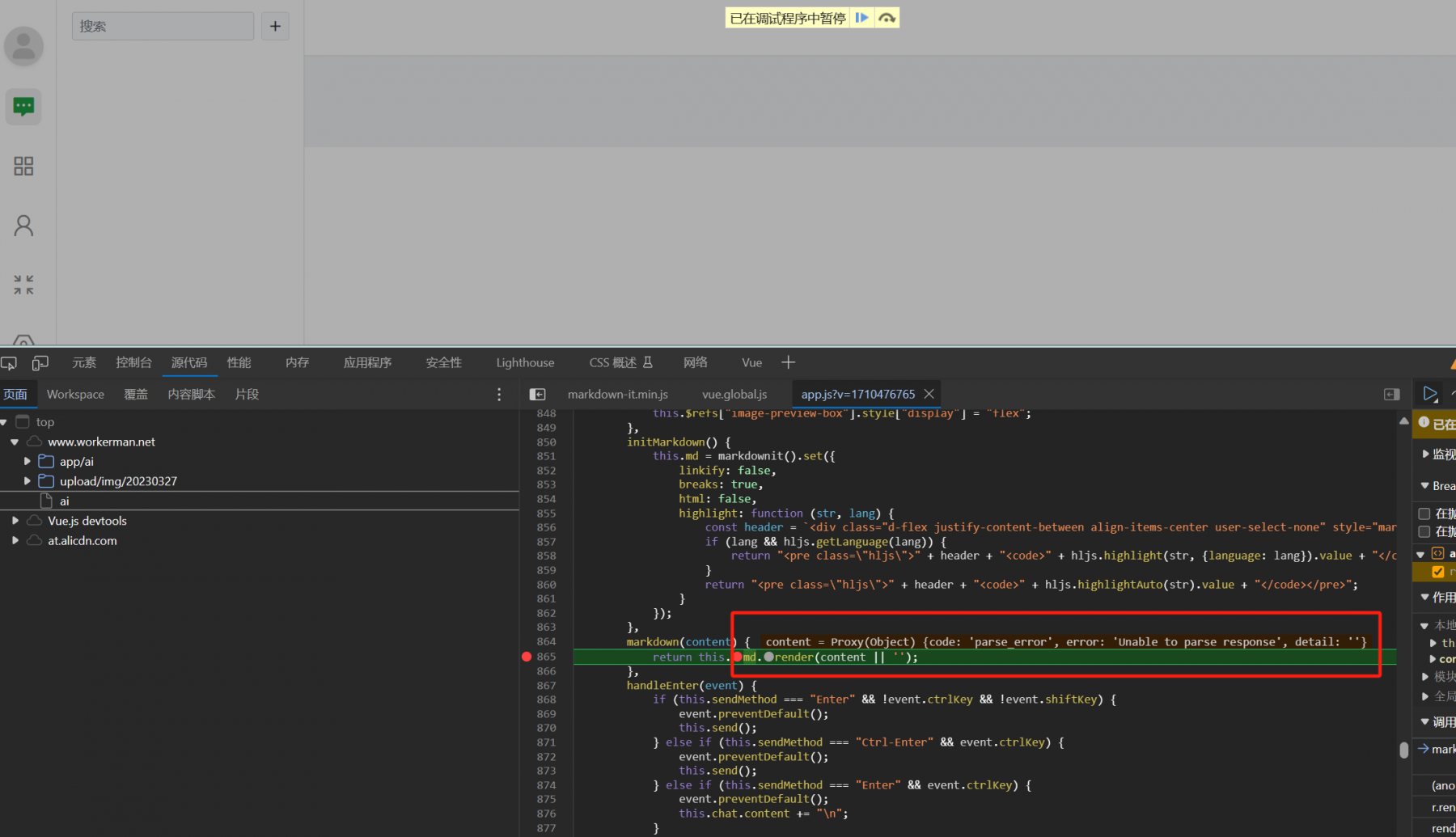Click the user avatar in the app sidebar

click(23, 46)
